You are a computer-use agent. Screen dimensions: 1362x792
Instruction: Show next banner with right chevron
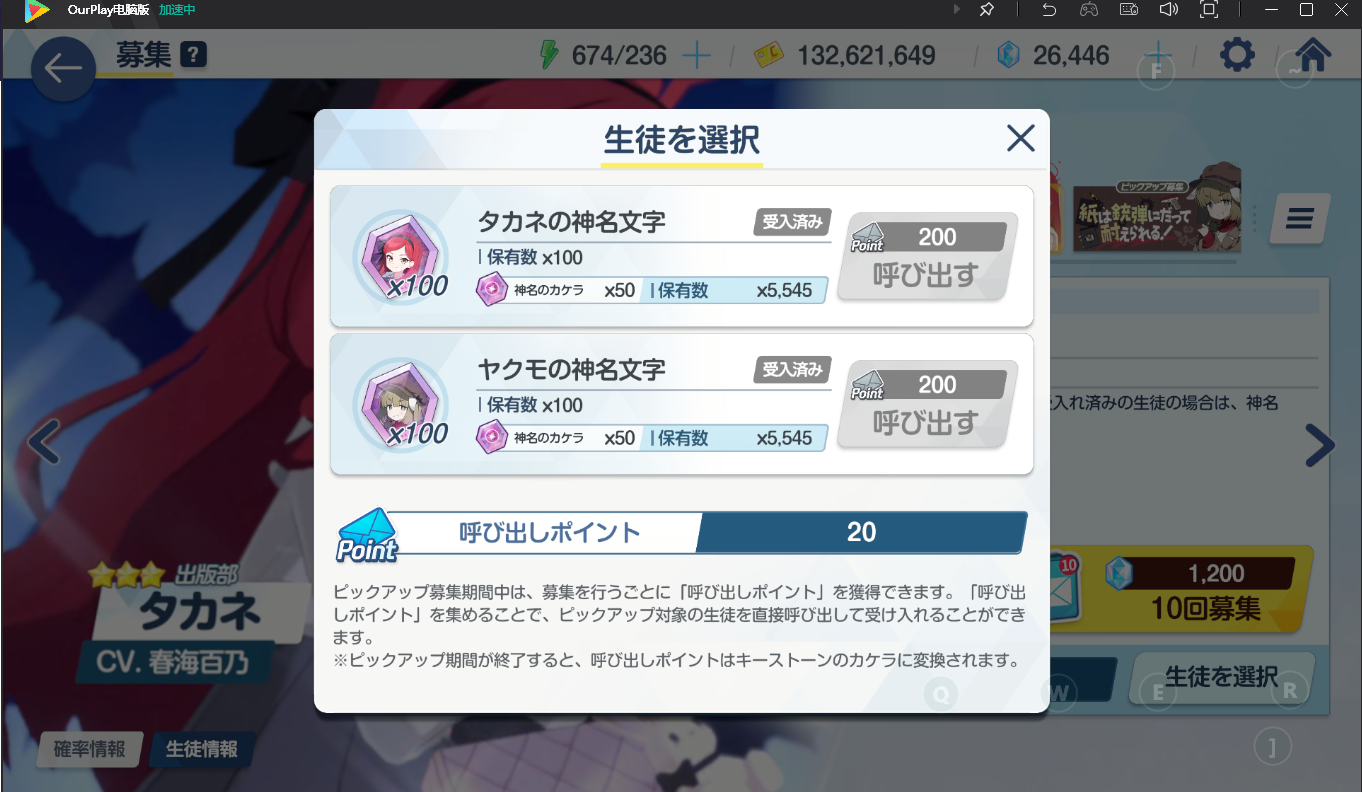coord(1319,446)
